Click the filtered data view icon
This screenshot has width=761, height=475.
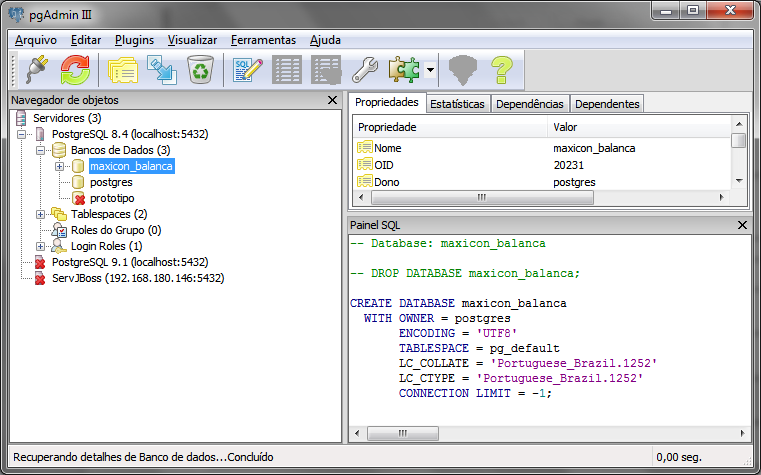click(326, 70)
